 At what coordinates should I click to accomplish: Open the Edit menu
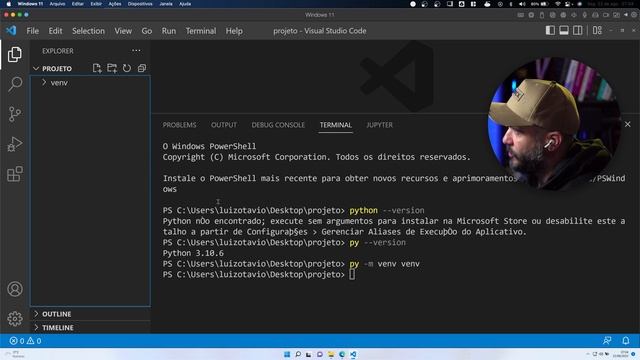pyautogui.click(x=55, y=31)
